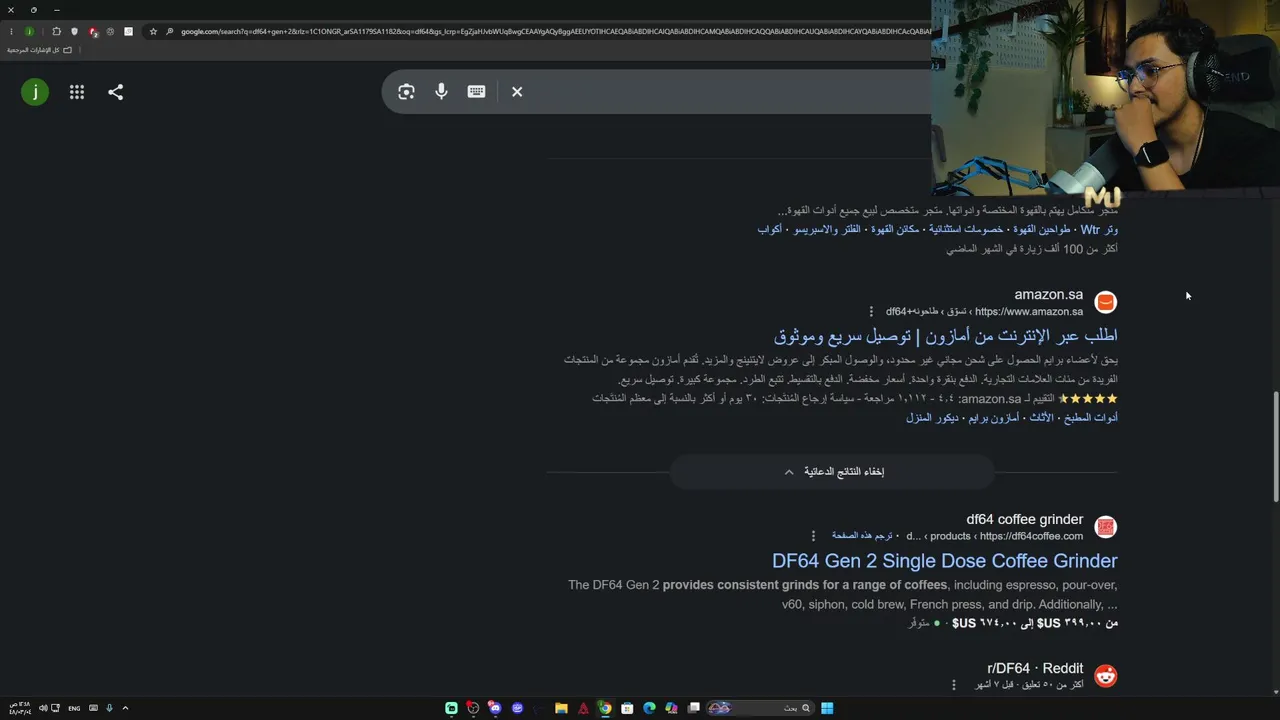Click the amazon.sa site favicon
The width and height of the screenshot is (1280, 720).
(1105, 302)
